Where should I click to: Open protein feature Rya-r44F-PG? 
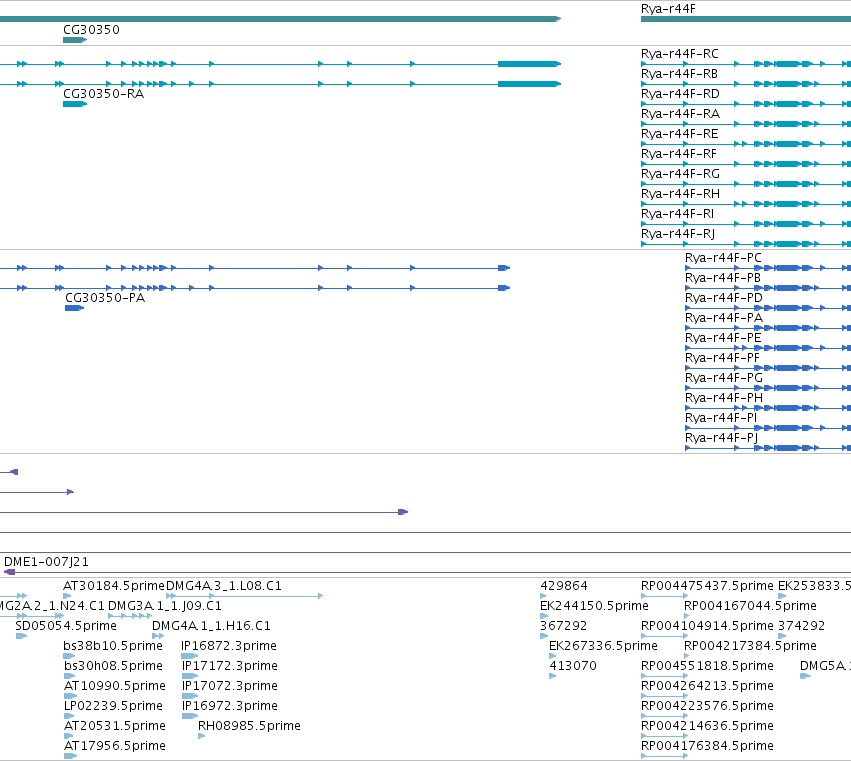point(724,378)
